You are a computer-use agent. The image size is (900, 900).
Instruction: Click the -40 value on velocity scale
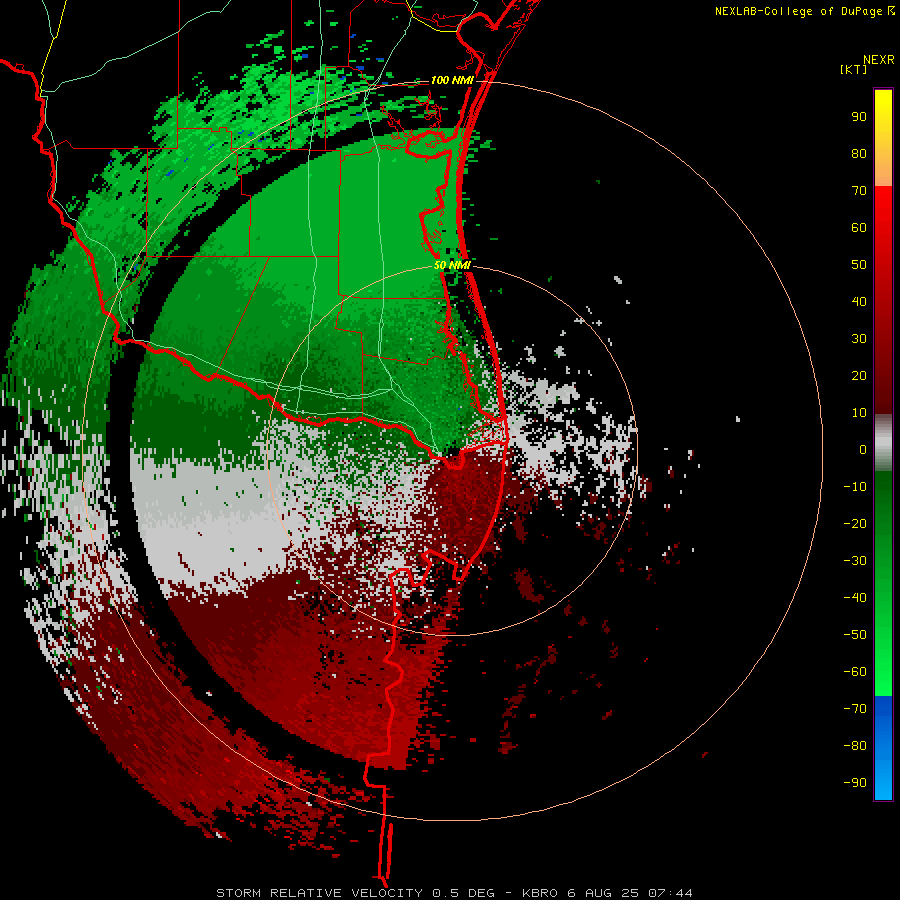pyautogui.click(x=855, y=598)
